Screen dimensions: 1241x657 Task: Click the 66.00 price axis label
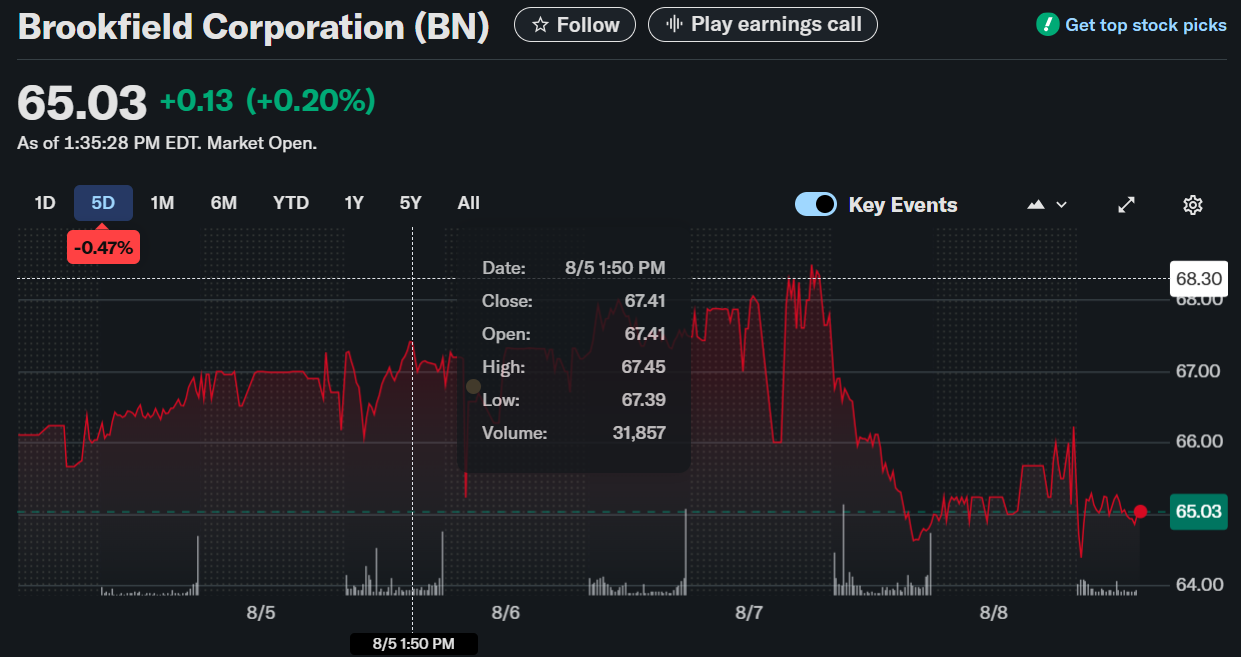(1198, 442)
